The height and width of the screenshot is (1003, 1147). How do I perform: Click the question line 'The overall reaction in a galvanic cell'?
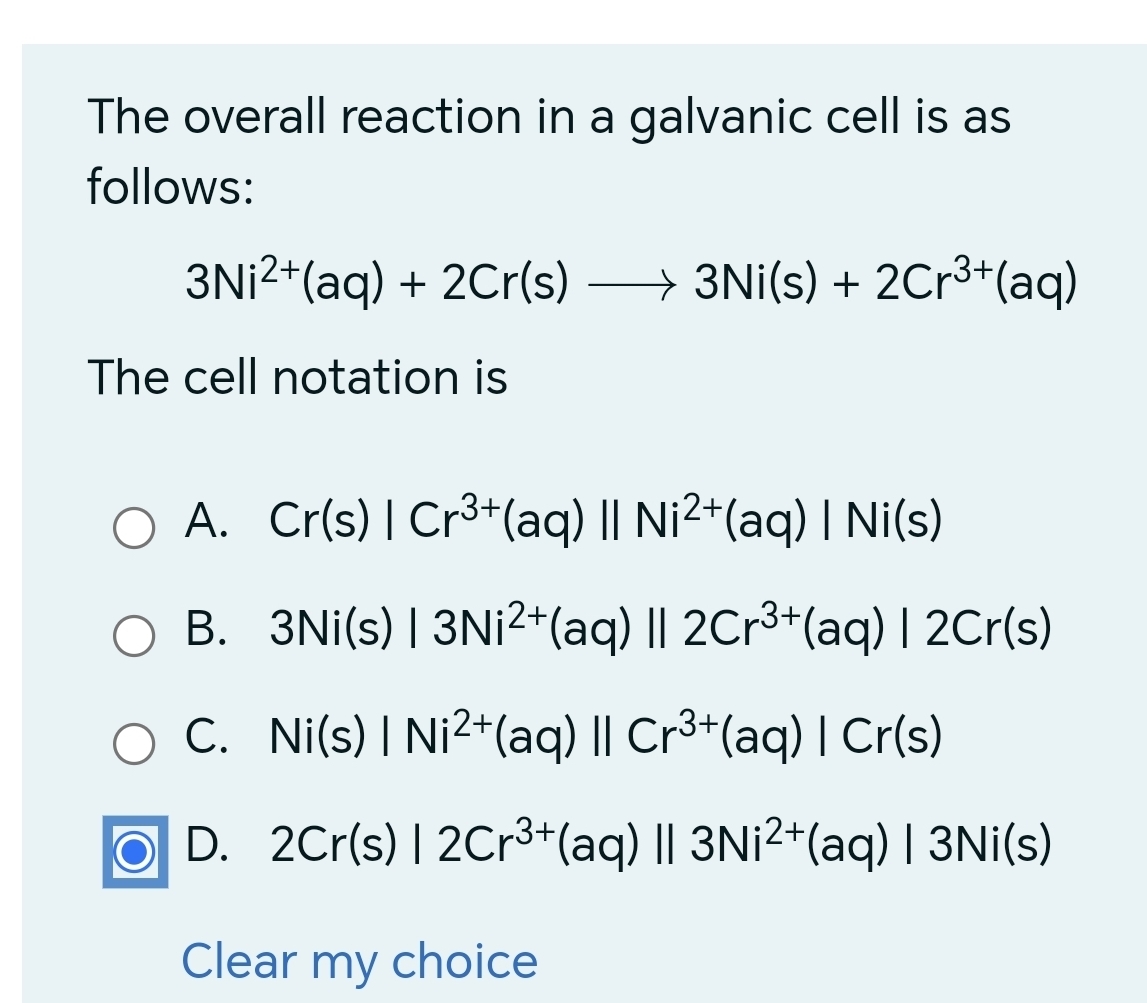pos(549,118)
